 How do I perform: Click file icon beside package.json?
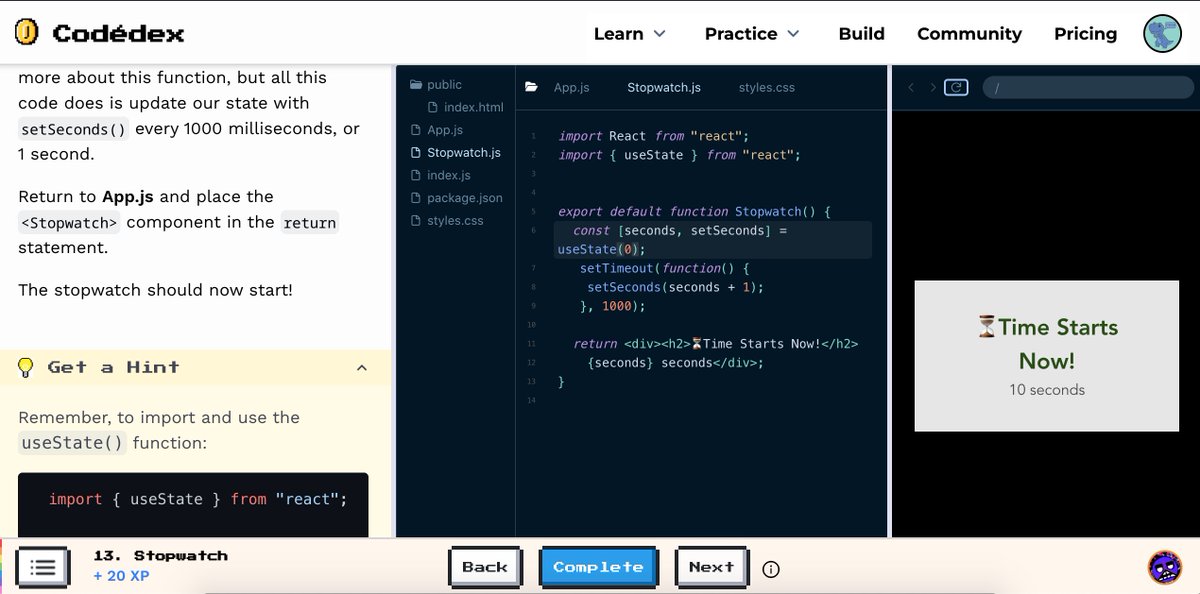pyautogui.click(x=418, y=198)
